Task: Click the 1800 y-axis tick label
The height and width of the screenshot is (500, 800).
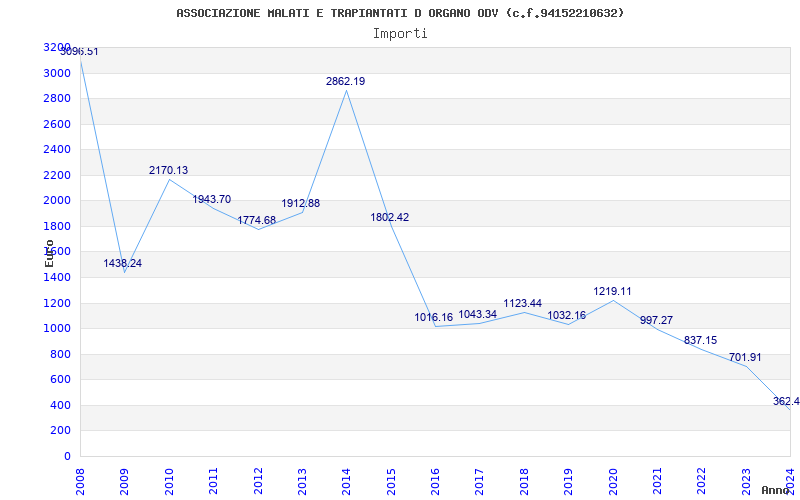Action: pyautogui.click(x=57, y=227)
